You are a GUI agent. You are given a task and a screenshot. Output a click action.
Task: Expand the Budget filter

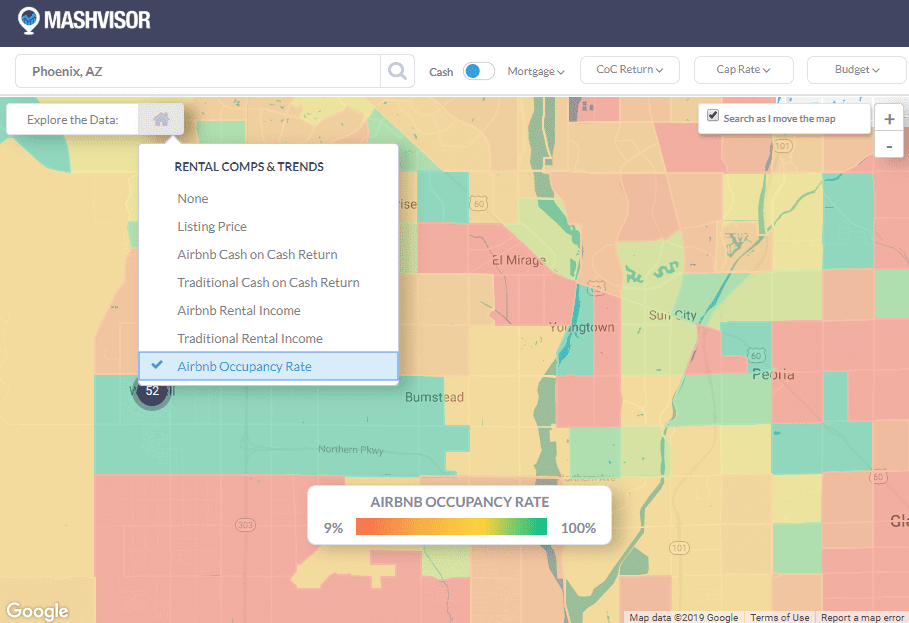click(857, 70)
